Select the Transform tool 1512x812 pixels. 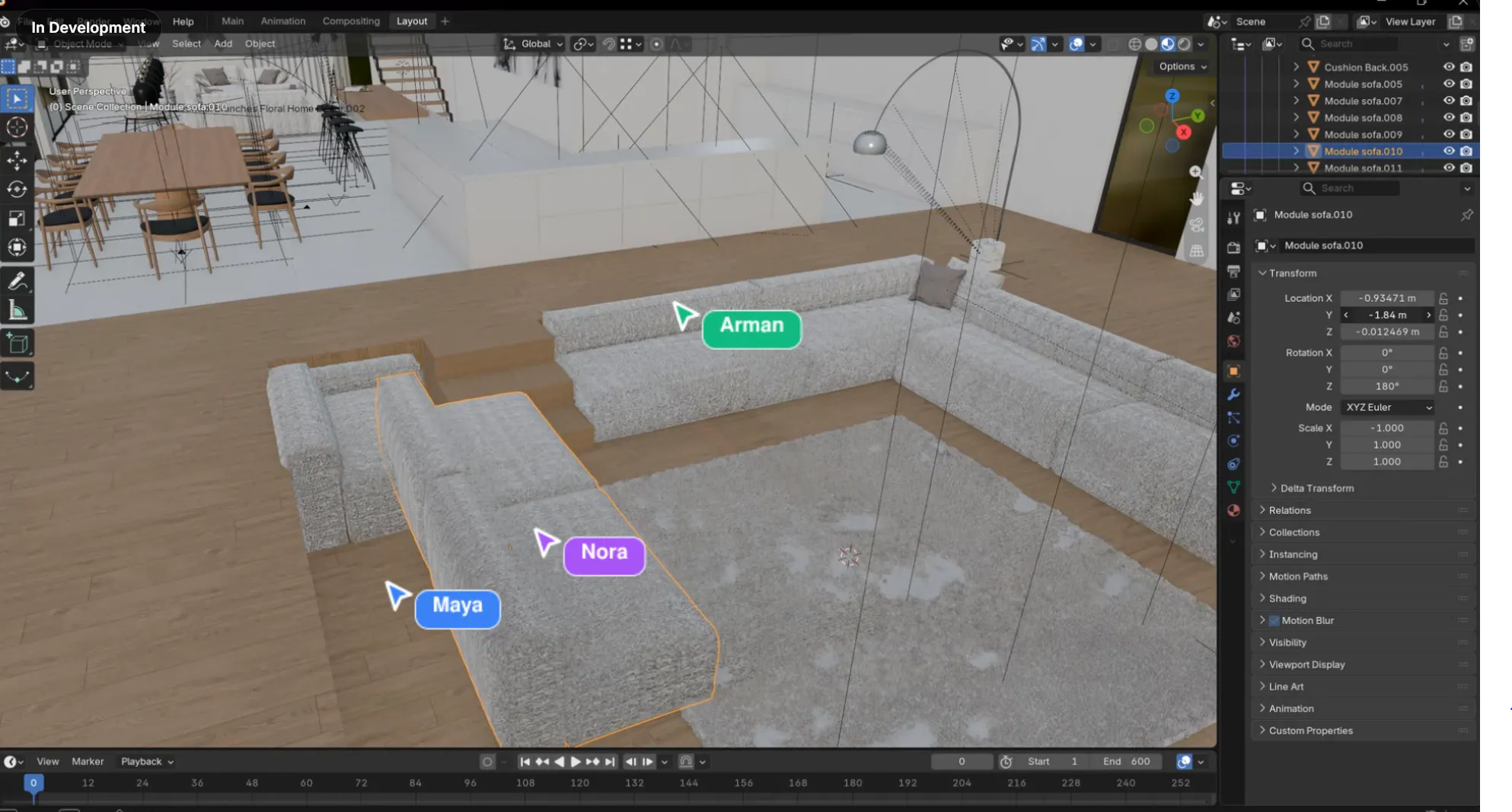click(17, 248)
